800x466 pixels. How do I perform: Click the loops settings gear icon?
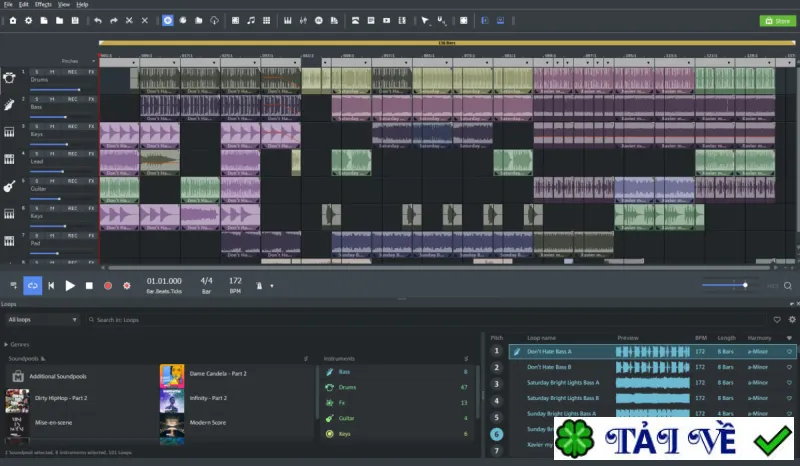tap(792, 320)
